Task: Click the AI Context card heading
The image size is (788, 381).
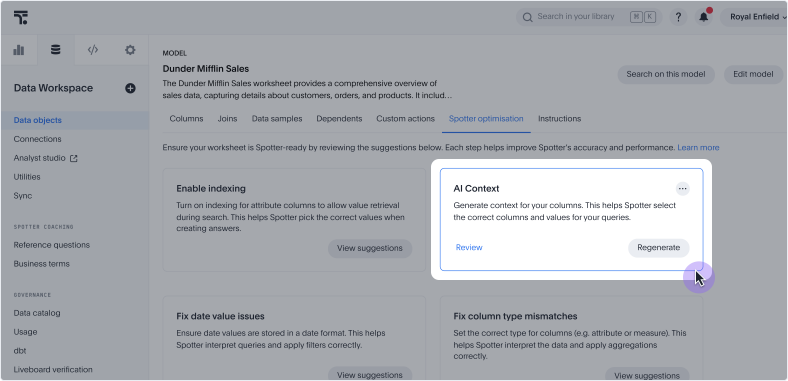Action: click(x=476, y=189)
